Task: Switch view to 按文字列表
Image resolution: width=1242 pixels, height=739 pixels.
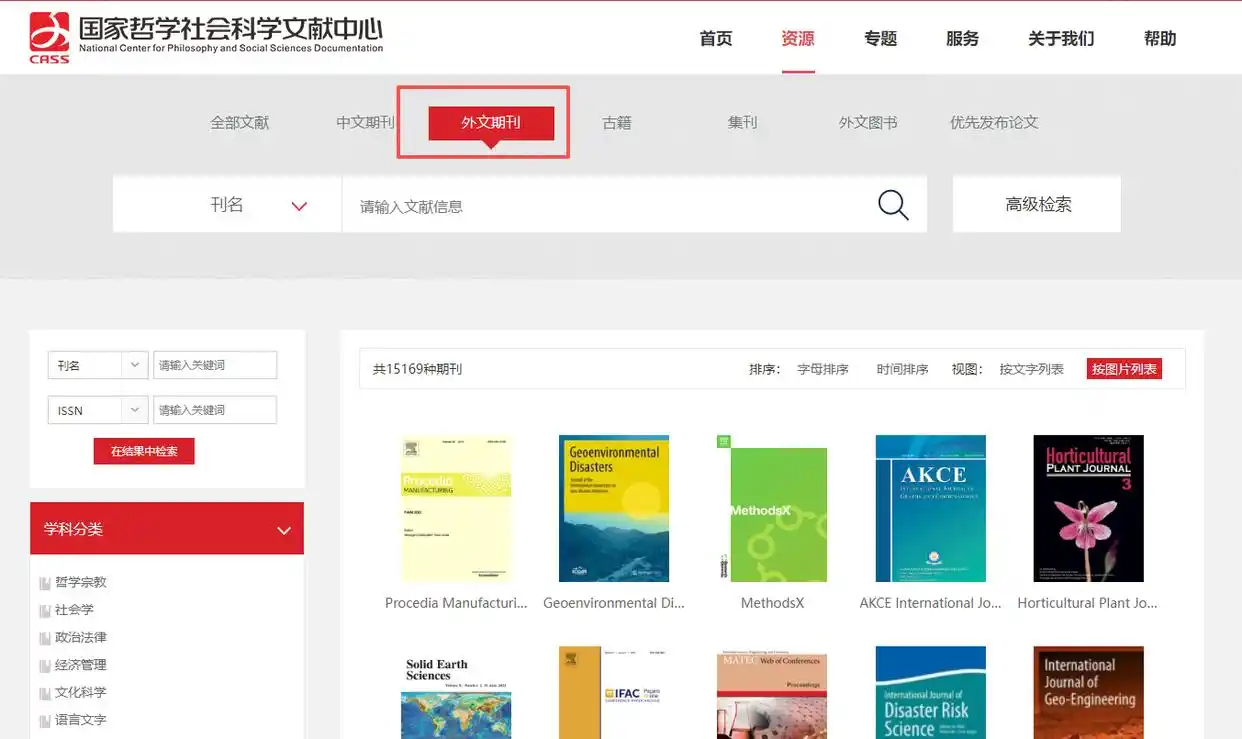Action: point(1032,369)
